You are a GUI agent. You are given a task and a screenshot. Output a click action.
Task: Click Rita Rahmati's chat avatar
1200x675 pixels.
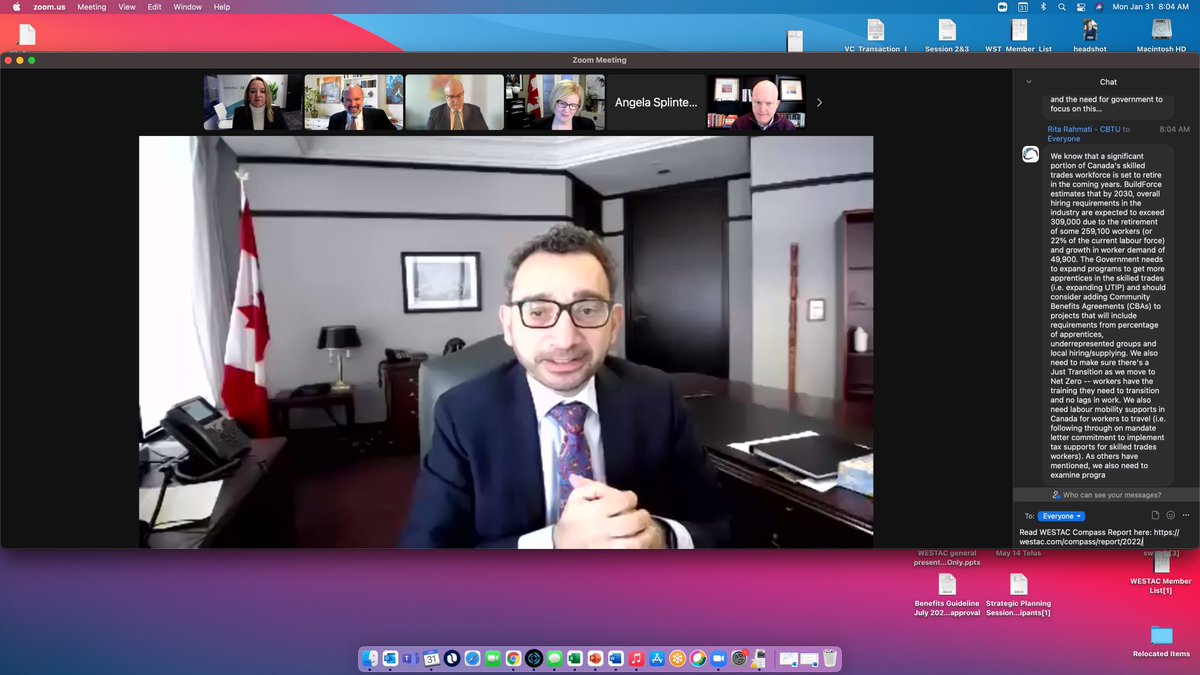coord(1030,155)
